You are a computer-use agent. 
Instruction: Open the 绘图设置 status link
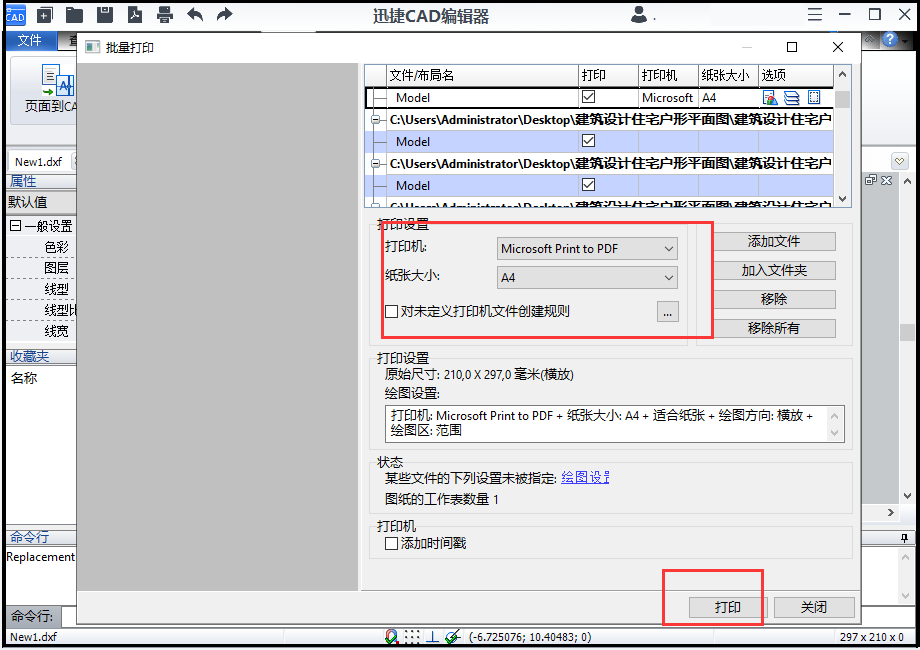585,478
